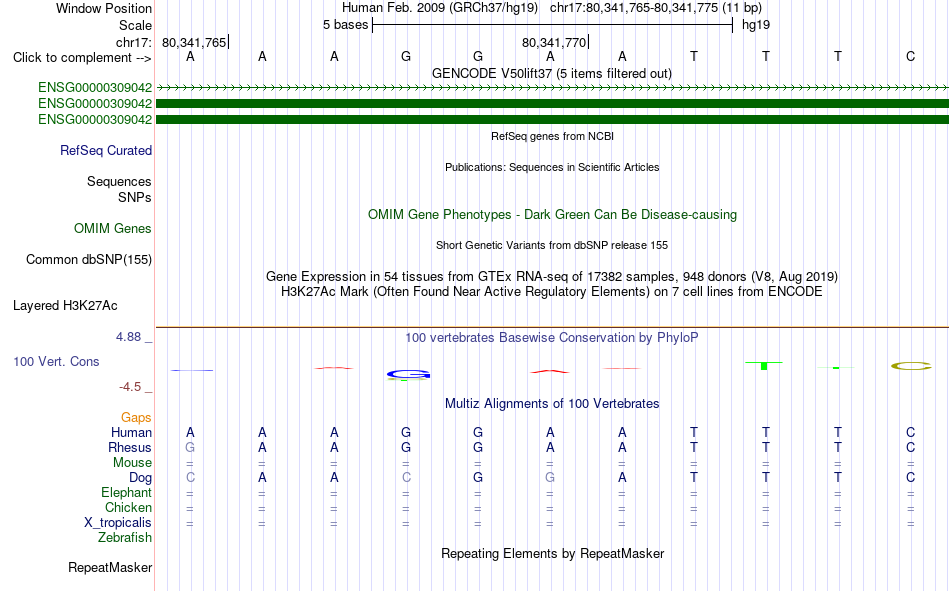950x591 pixels.
Task: Click the GTEx Gene Expression track title
Action: pyautogui.click(x=552, y=276)
